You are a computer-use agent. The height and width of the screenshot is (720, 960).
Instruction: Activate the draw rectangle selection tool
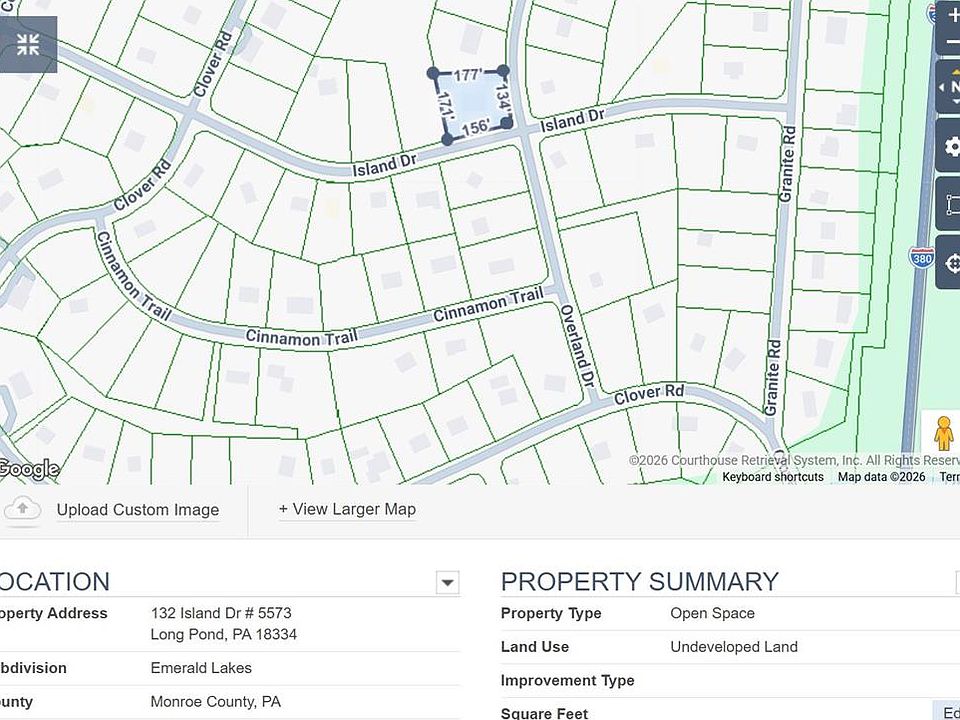[950, 204]
